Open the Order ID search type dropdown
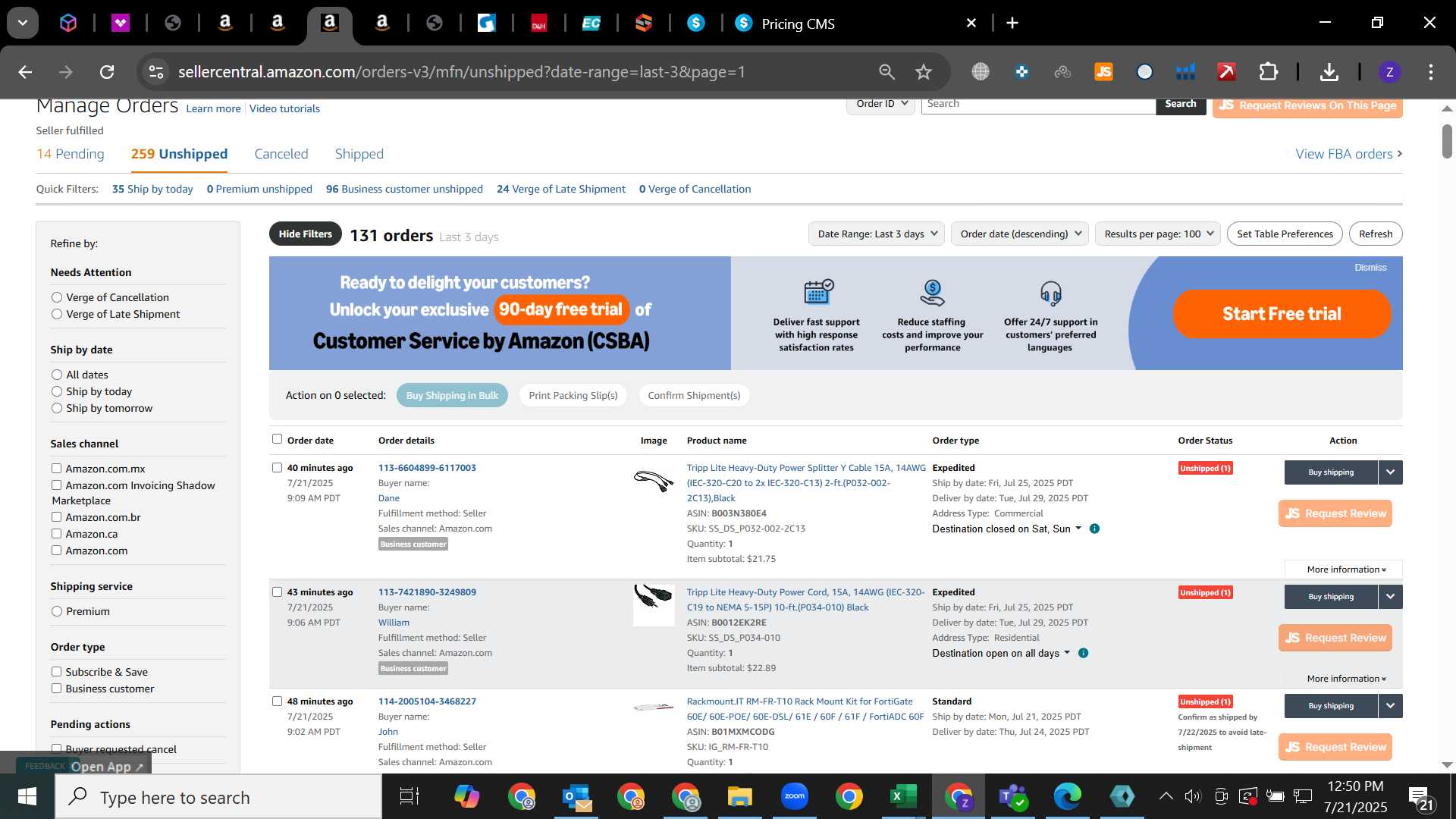Screen dimensions: 1456x819 [880, 105]
